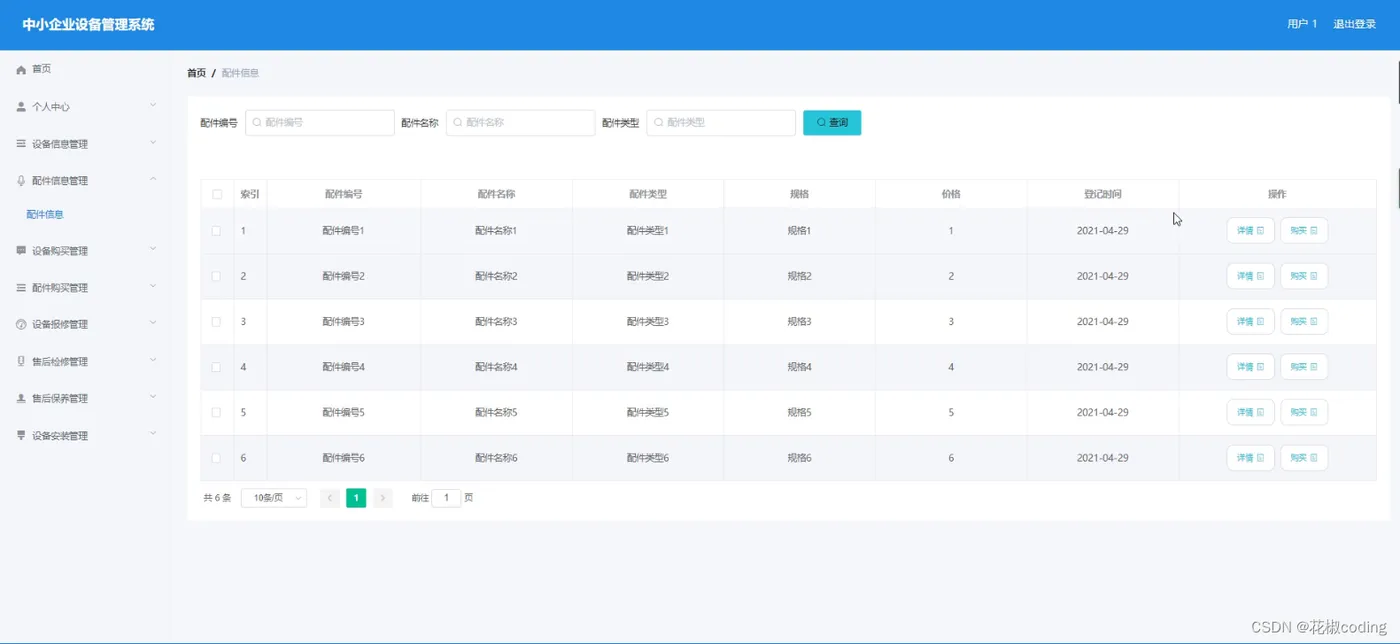Focus the 配件名称 search input field
Screen dimensions: 1400x644
click(x=520, y=123)
